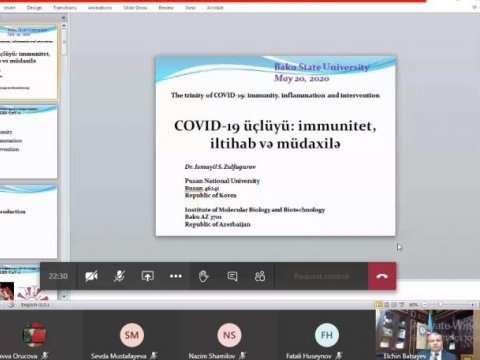Click the Institute of Molecular Biology line
This screenshot has width=480, height=360.
click(x=255, y=210)
